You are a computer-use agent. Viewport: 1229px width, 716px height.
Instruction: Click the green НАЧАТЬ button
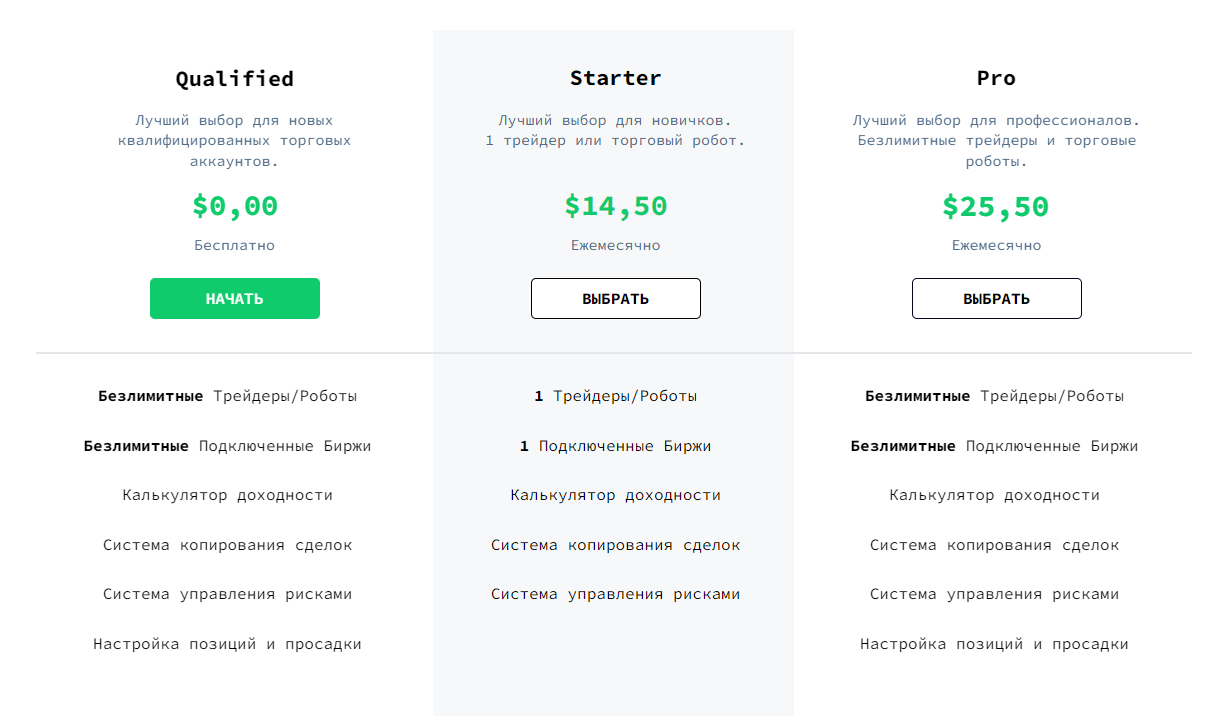[x=235, y=299]
